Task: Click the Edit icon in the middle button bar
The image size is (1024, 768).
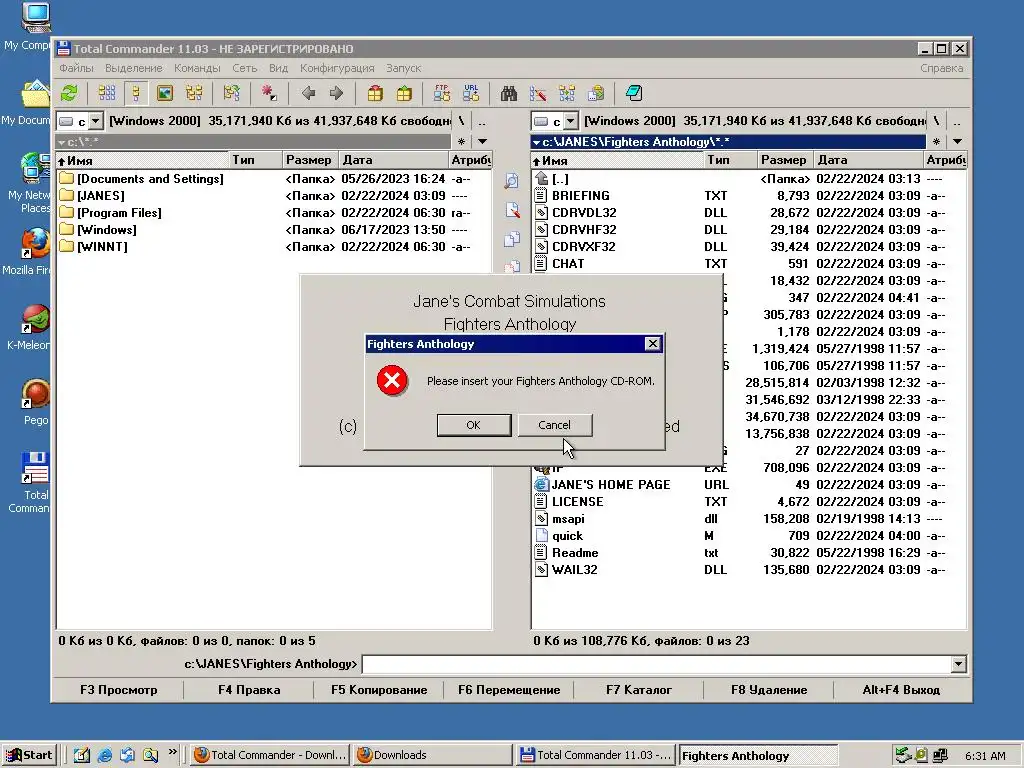Action: point(511,210)
